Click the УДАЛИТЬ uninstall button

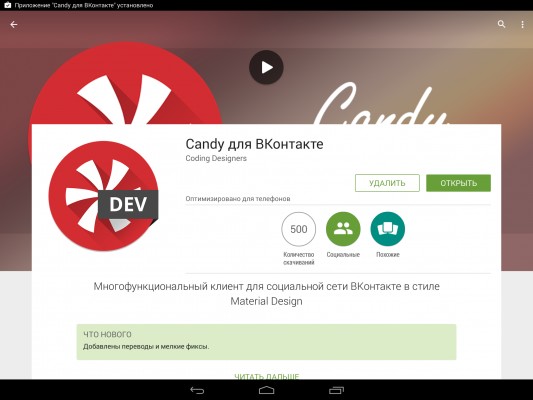click(x=387, y=183)
